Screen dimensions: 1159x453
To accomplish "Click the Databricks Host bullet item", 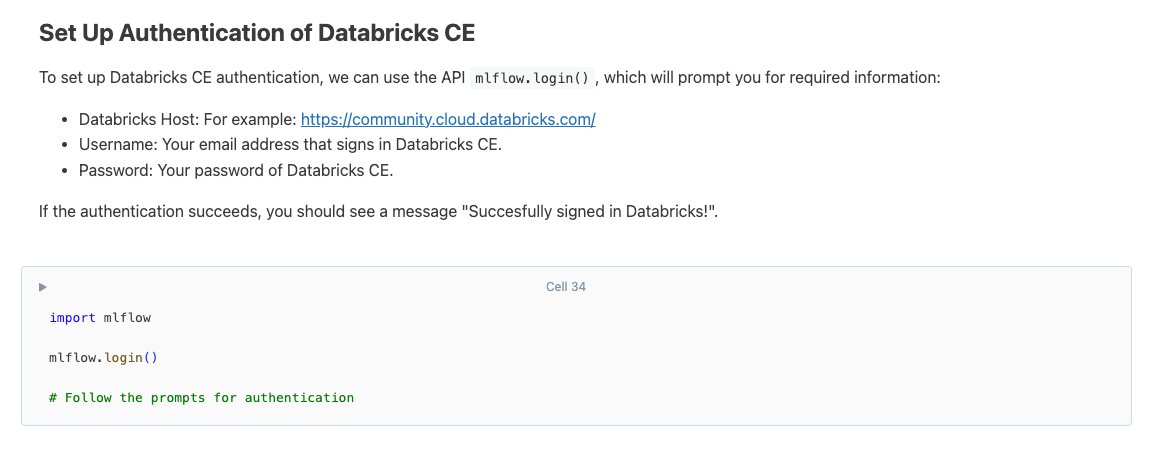I will (x=188, y=119).
